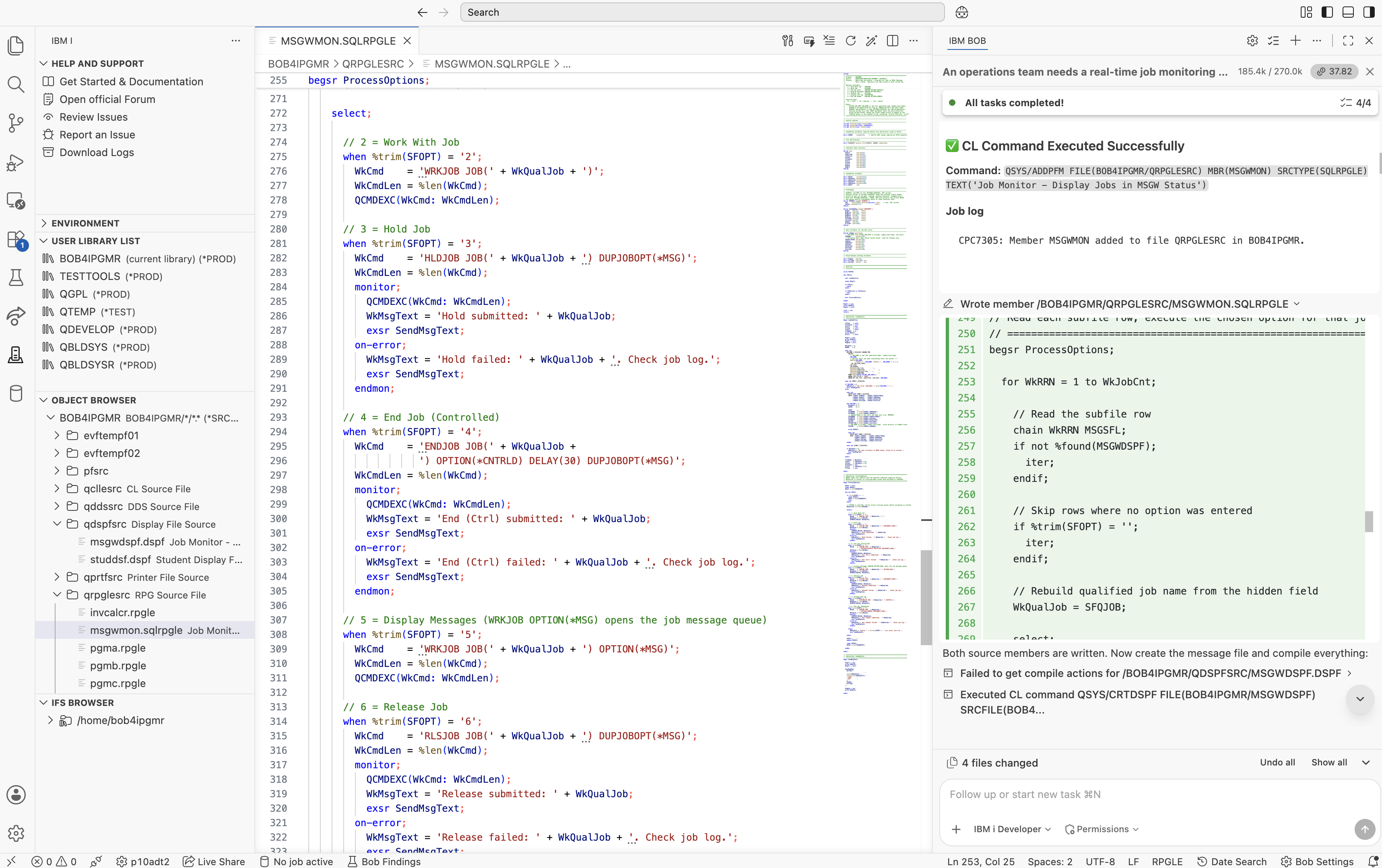The image size is (1382, 868).
Task: Open Manage gear in activity bar
Action: click(16, 833)
